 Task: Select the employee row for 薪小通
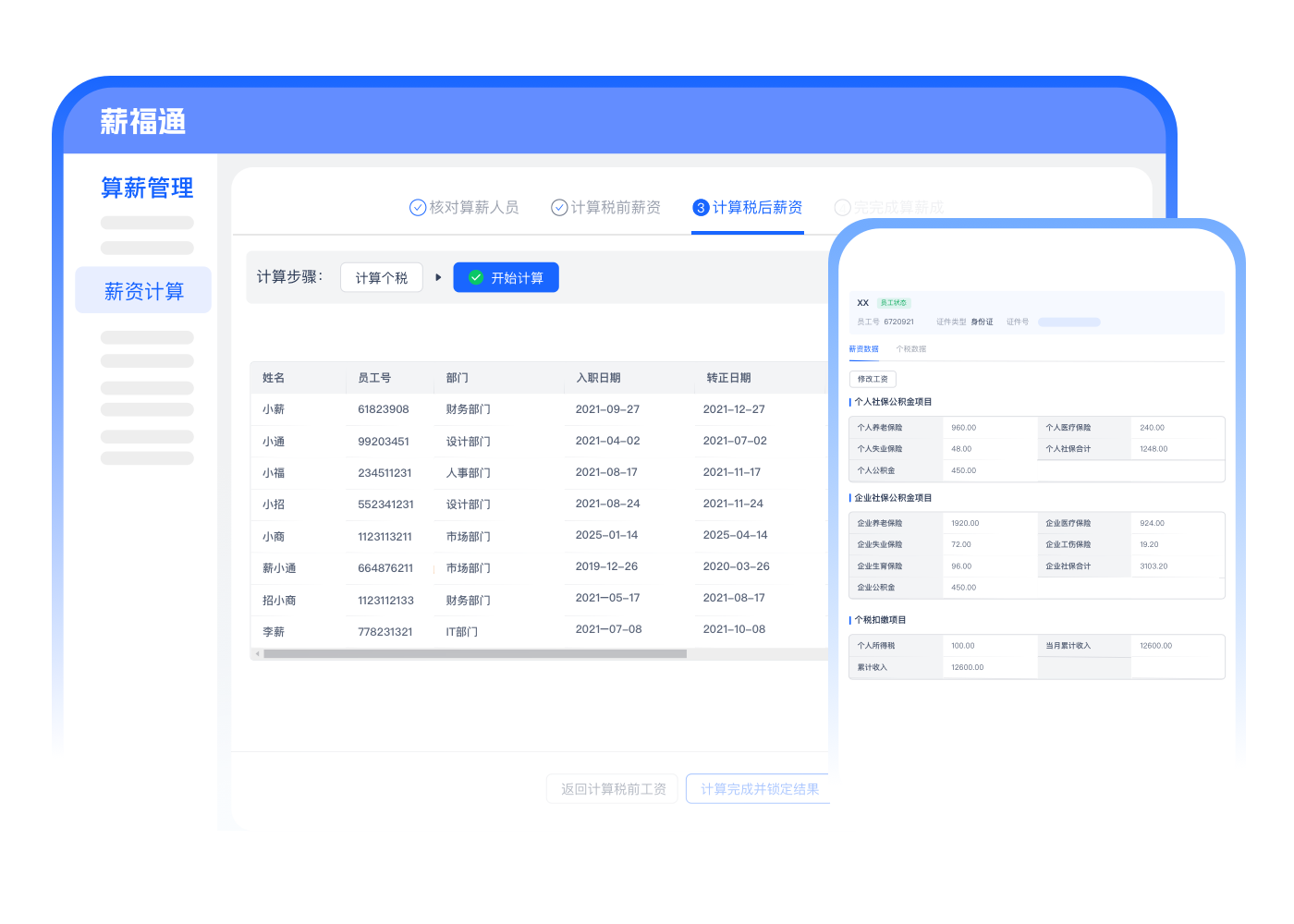point(536,568)
